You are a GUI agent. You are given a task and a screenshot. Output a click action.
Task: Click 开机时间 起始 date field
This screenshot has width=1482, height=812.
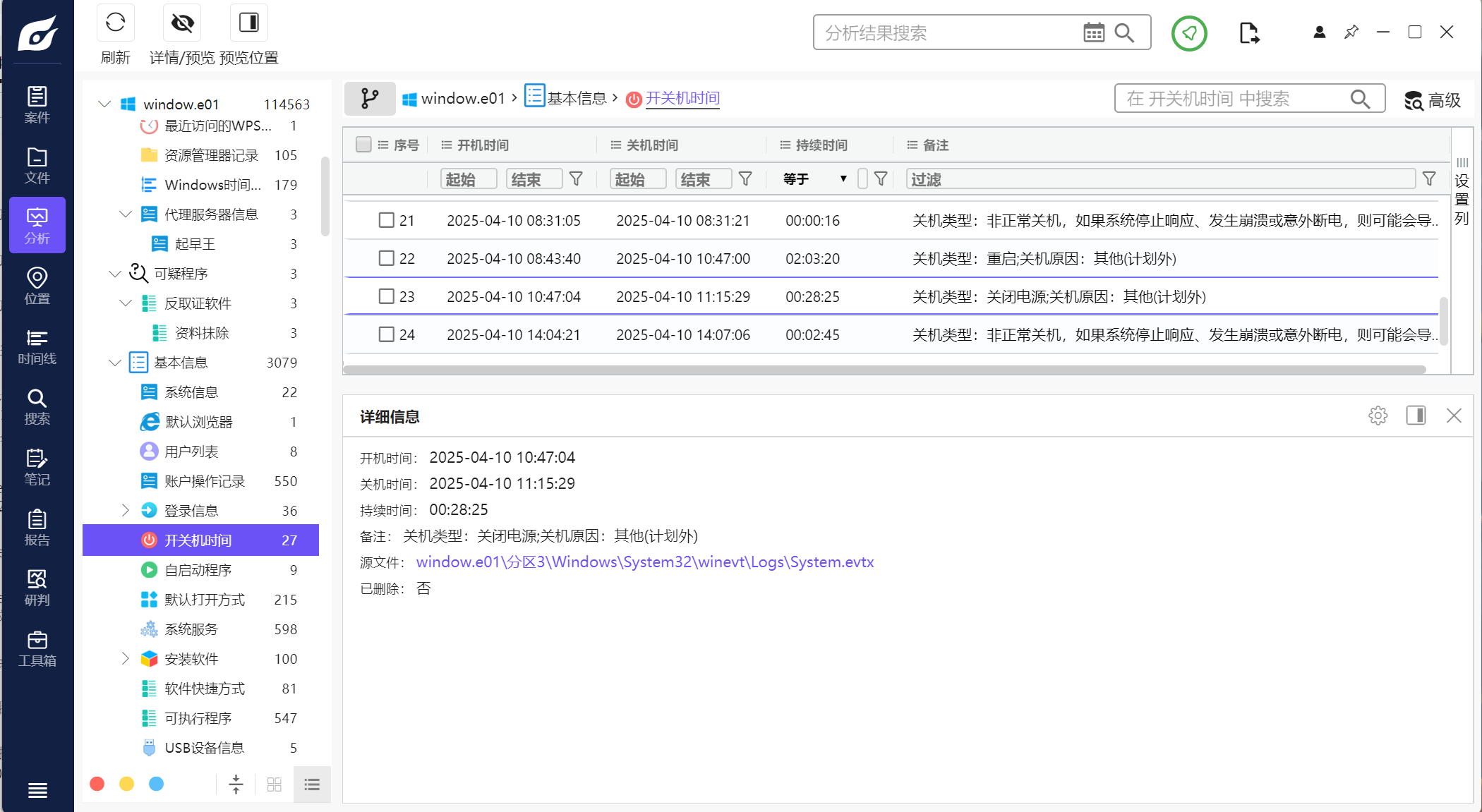coord(469,179)
